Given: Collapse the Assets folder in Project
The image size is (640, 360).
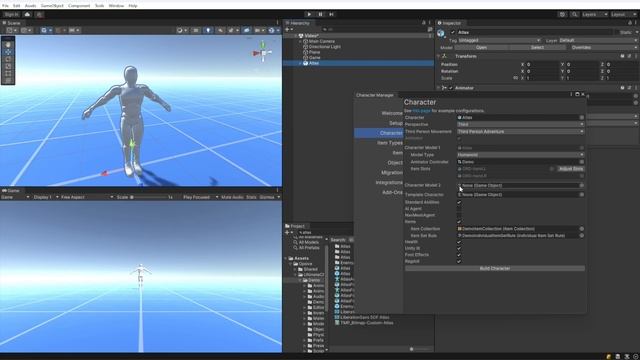Looking at the screenshot, I should coord(286,258).
